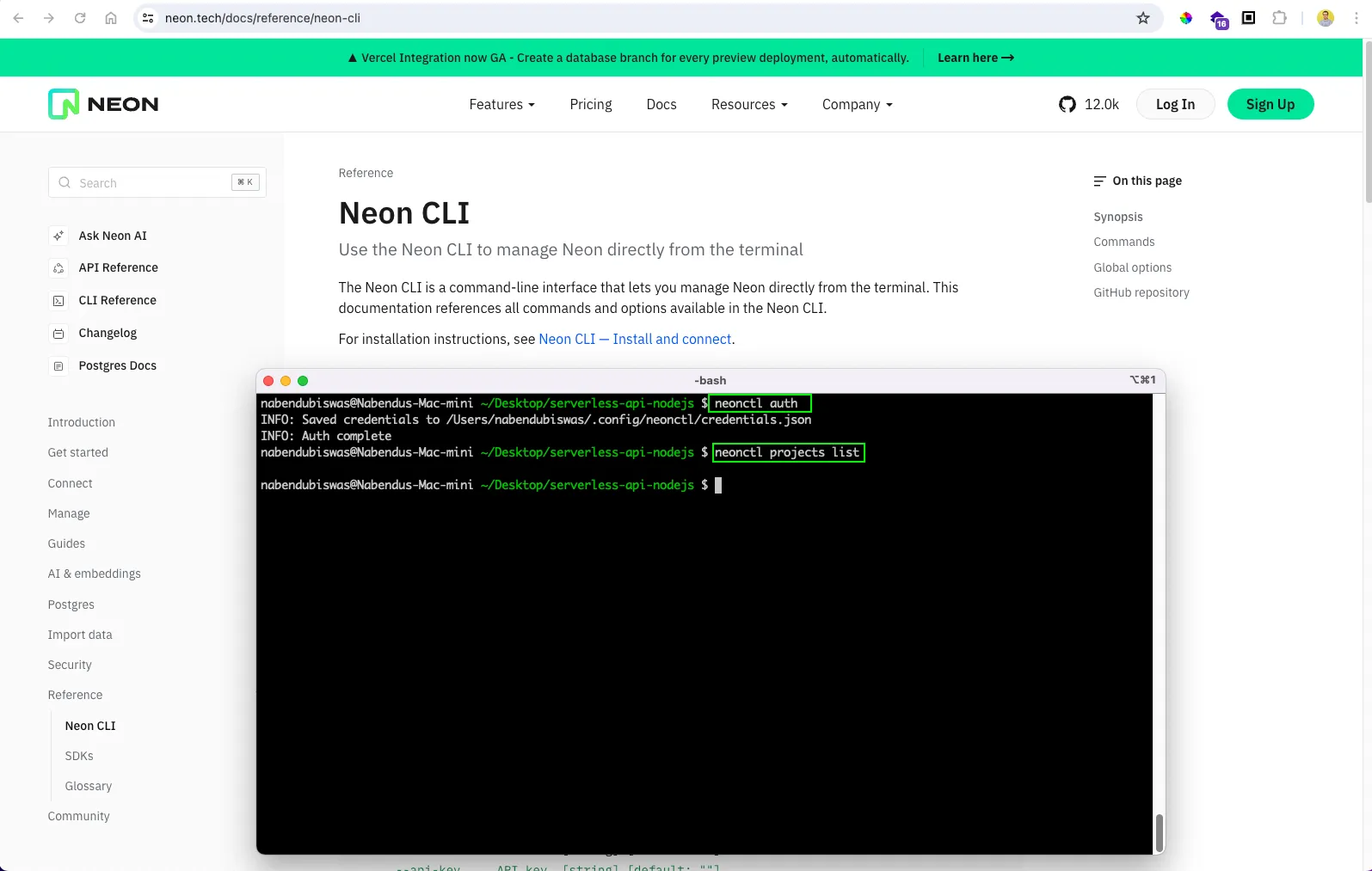Open Community sidebar section
The image size is (1372, 871).
[x=79, y=816]
